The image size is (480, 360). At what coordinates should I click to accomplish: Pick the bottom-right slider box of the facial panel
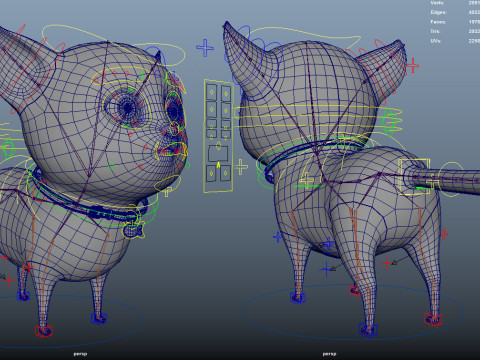click(x=225, y=174)
